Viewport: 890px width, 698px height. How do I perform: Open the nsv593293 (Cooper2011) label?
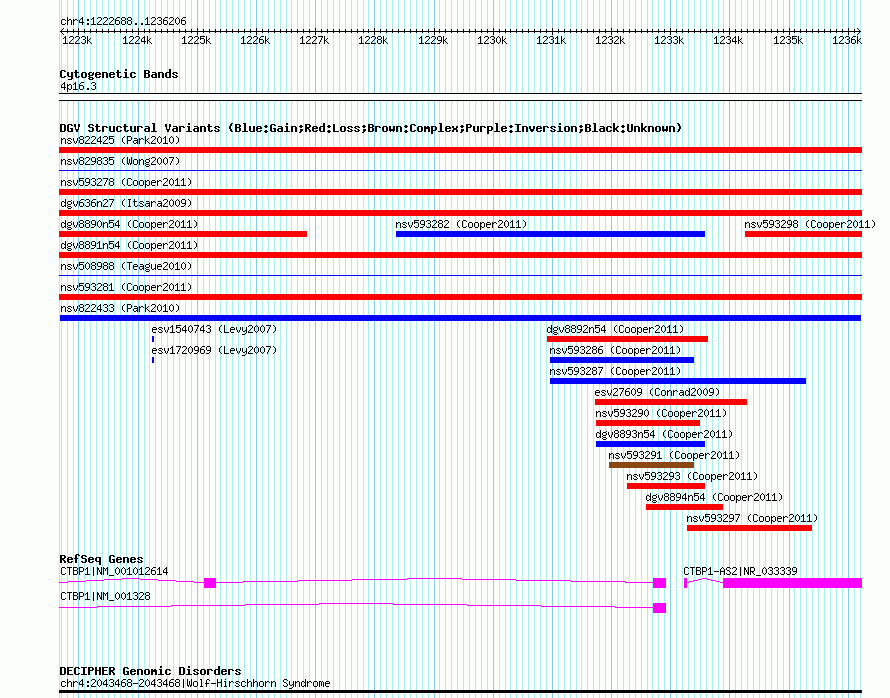[692, 476]
